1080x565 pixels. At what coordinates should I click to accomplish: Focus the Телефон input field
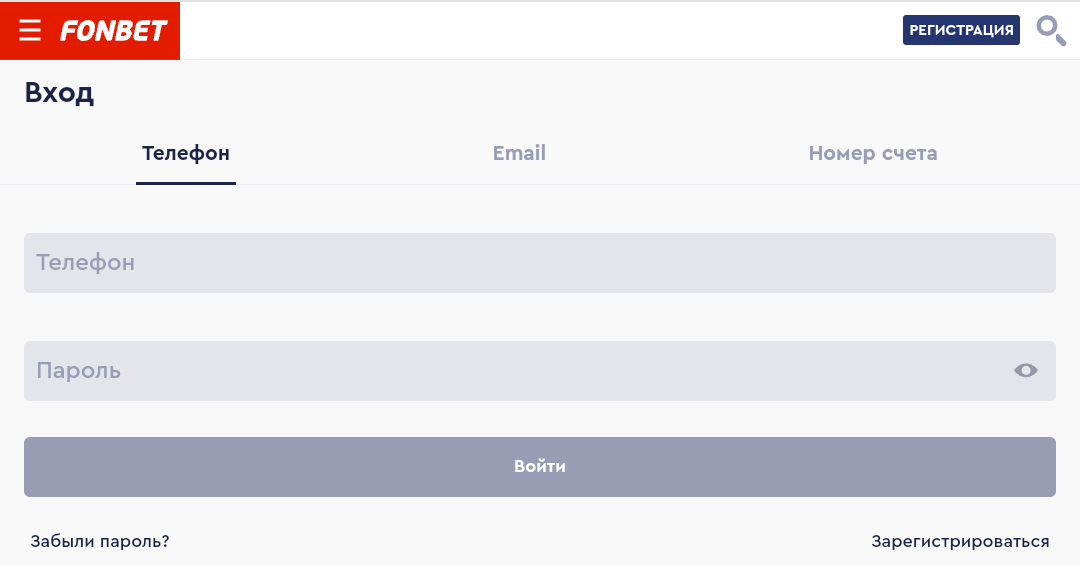coord(540,263)
